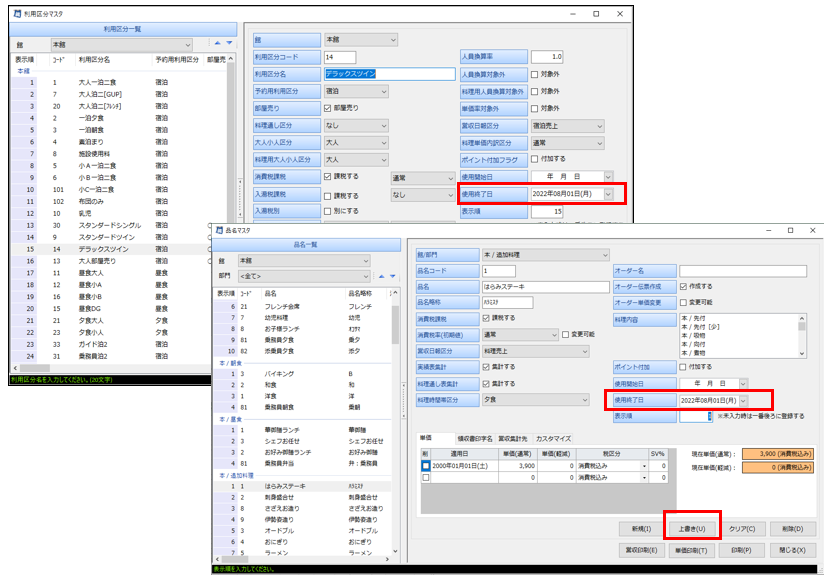This screenshot has height=587, width=830.
Task: Enable the オーダー単価変更 変更可能 checkbox
Action: coord(684,302)
